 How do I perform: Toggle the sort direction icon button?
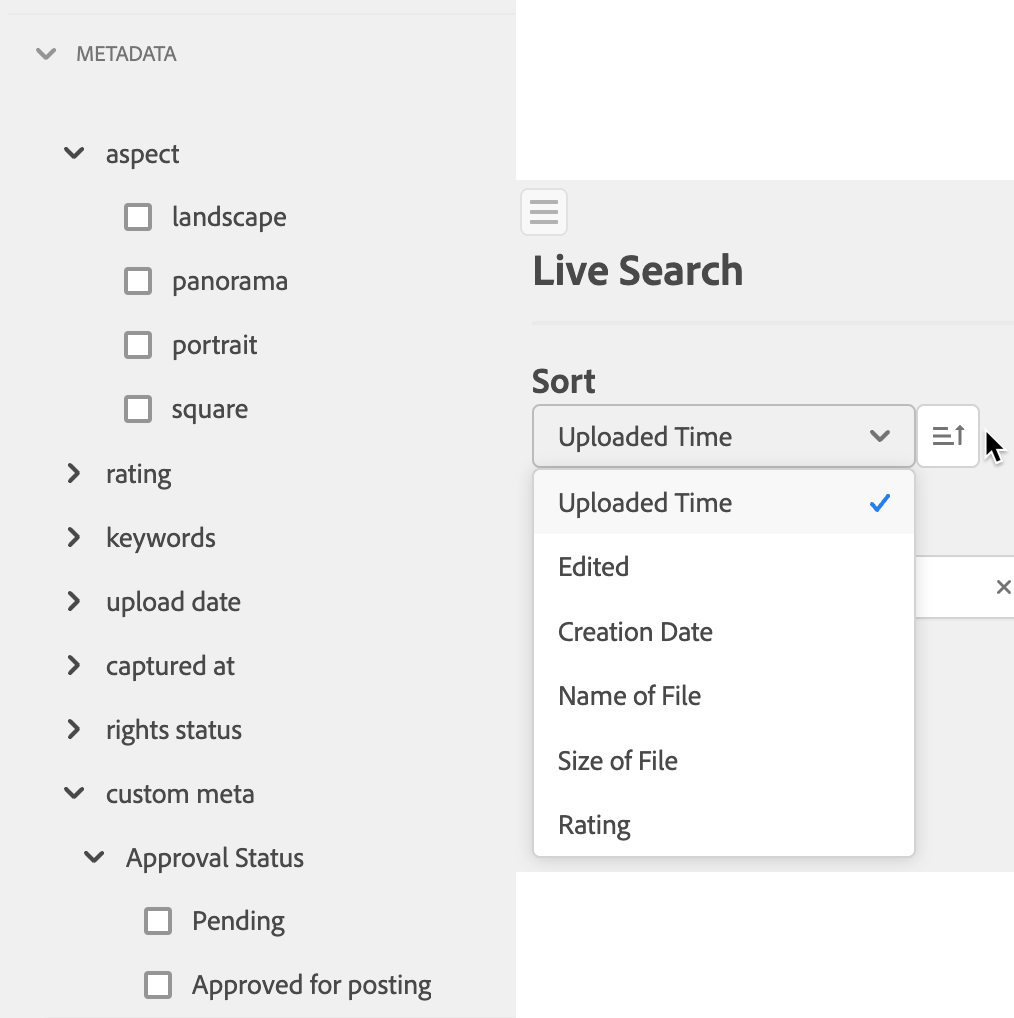pyautogui.click(x=948, y=436)
